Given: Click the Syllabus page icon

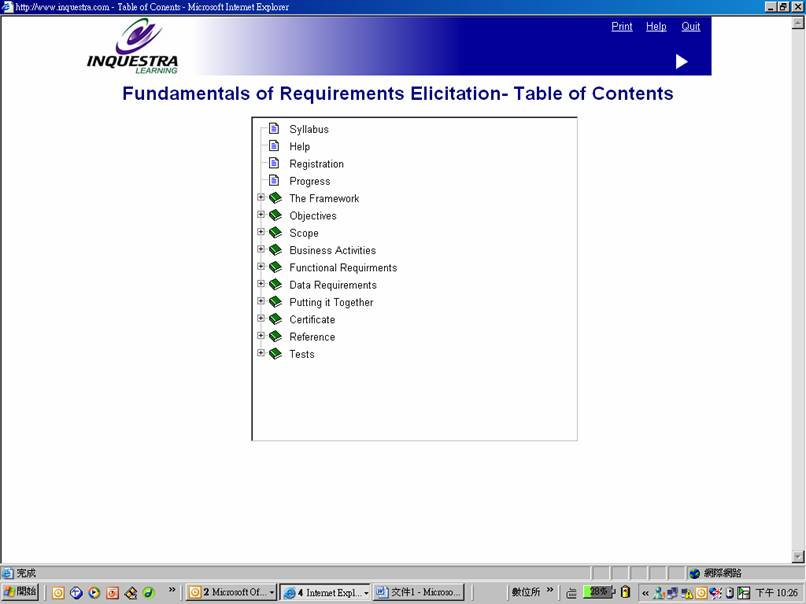Looking at the screenshot, I should (274, 129).
